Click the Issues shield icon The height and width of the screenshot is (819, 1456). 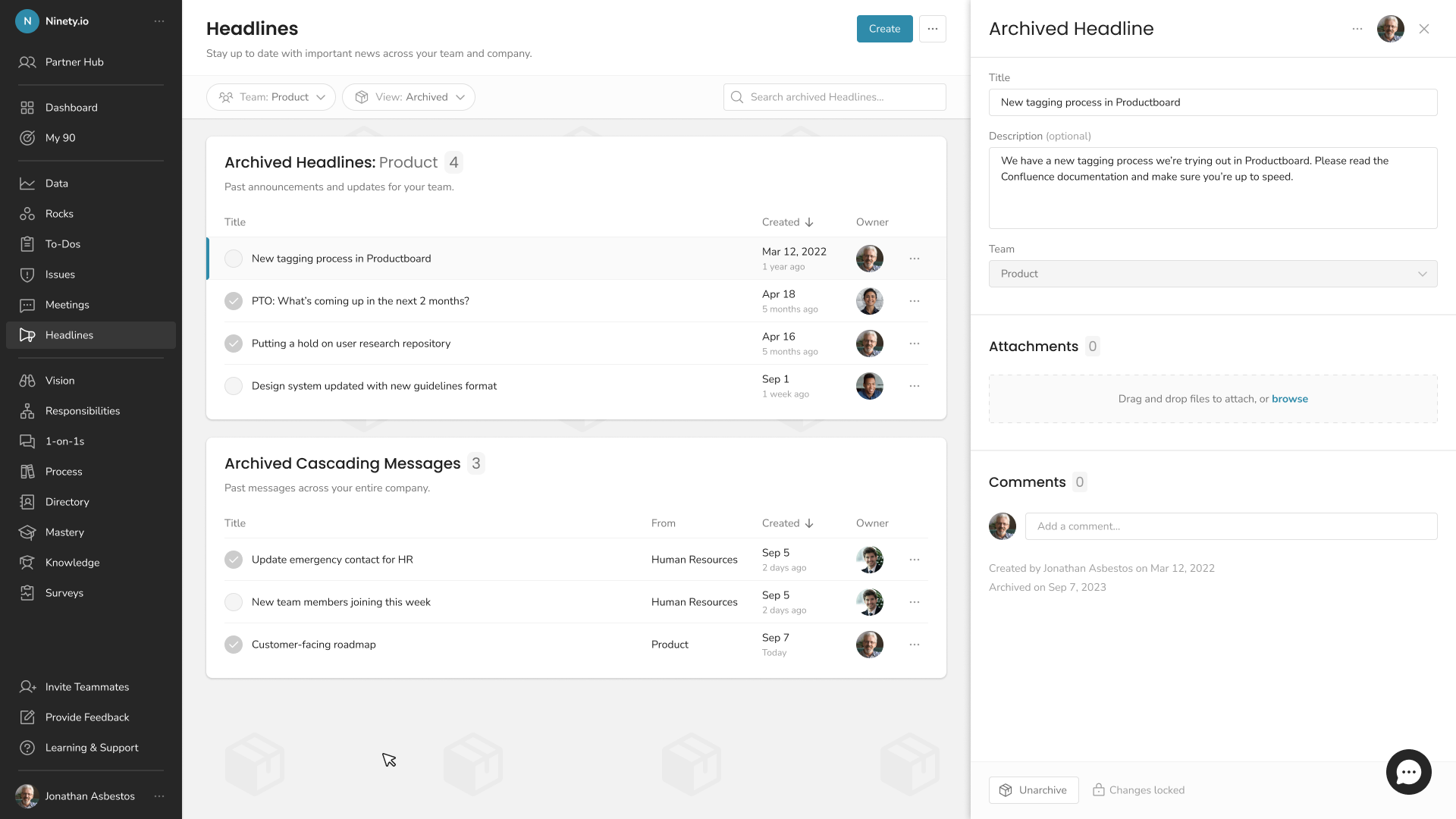[27, 275]
